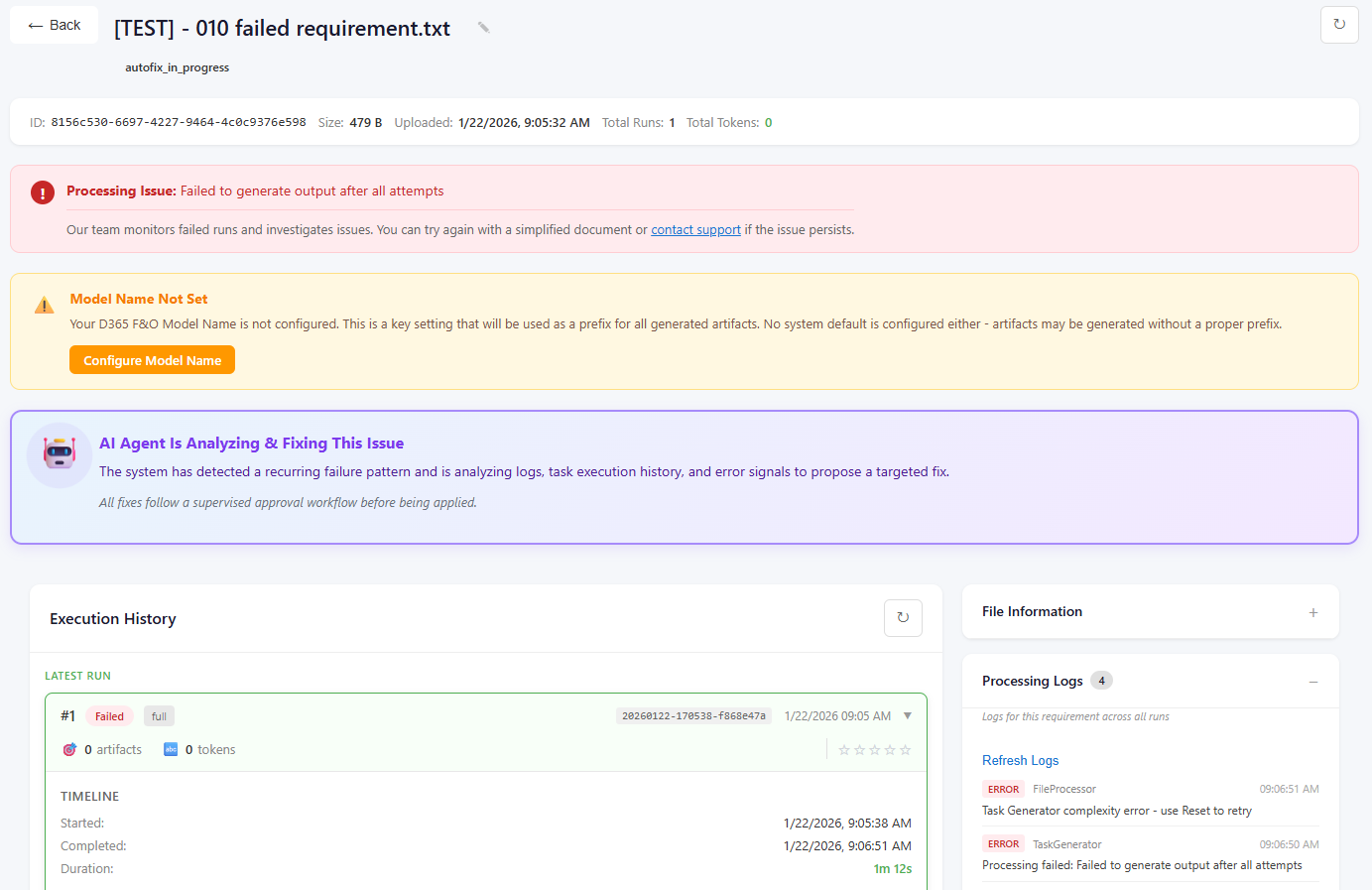
Task: Click the LATEST RUN label
Action: coord(77,676)
